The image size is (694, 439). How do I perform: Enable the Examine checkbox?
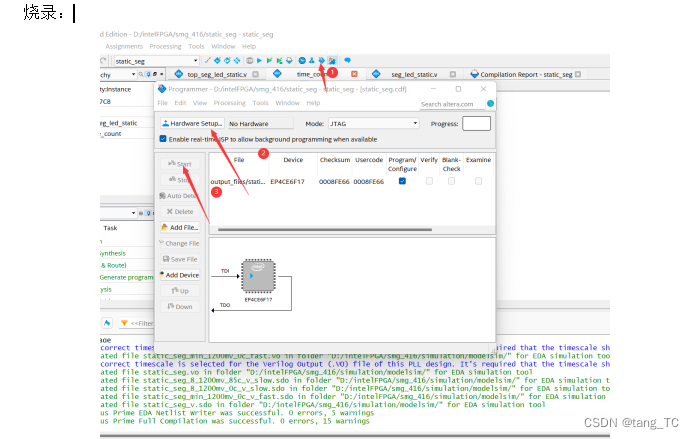[478, 181]
